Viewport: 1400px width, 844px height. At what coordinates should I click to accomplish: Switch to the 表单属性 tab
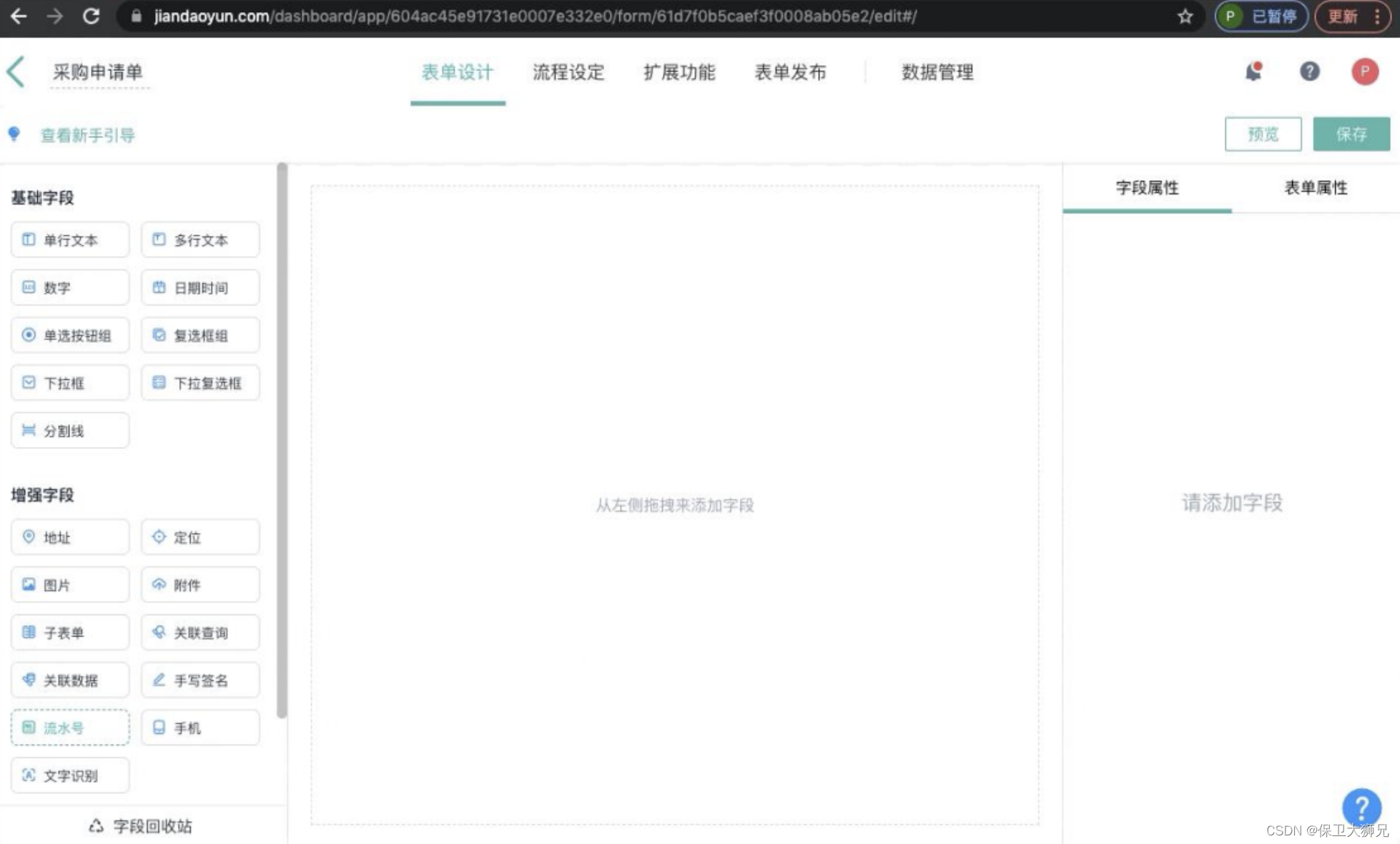coord(1315,188)
